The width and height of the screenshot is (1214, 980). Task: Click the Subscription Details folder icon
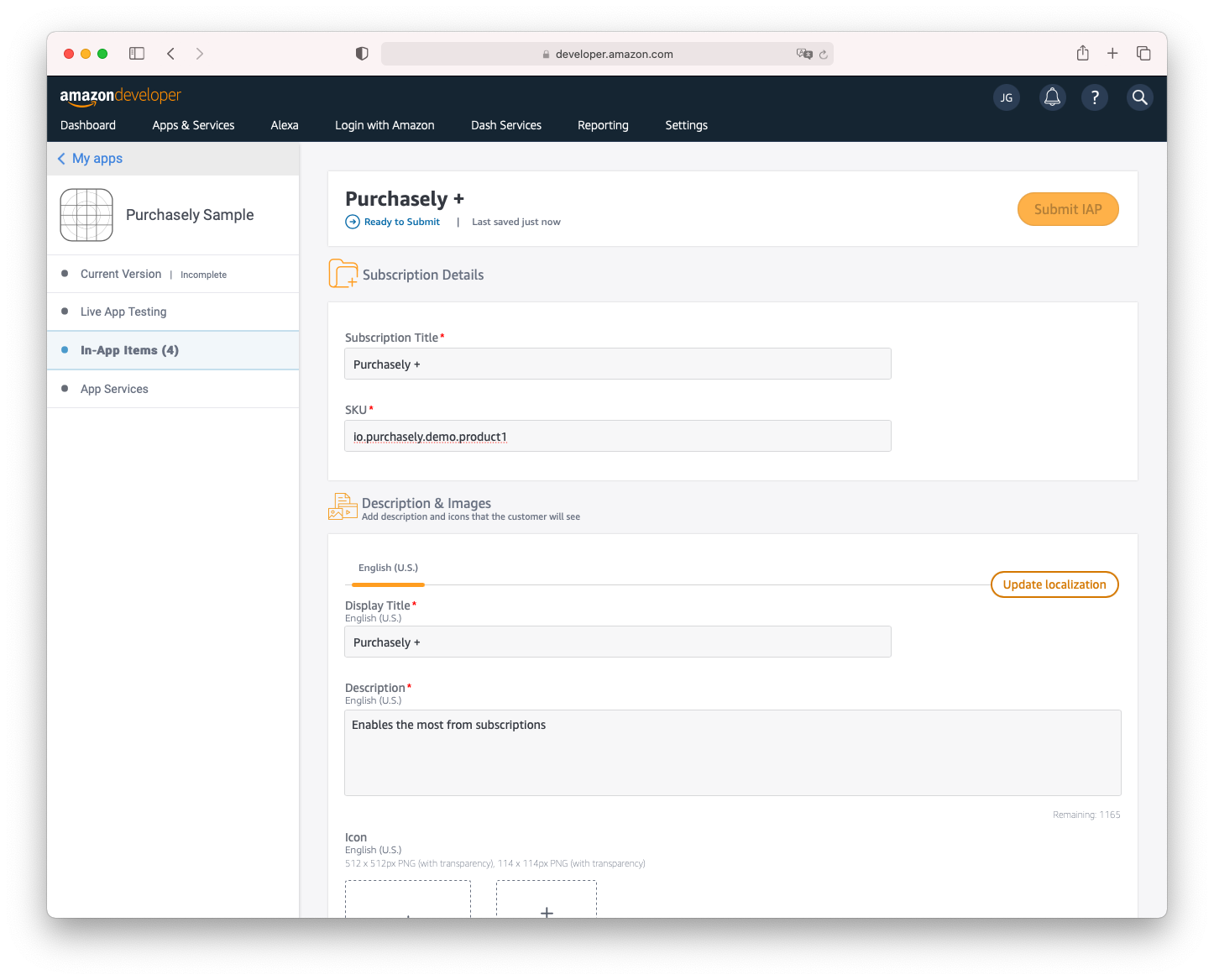click(343, 274)
